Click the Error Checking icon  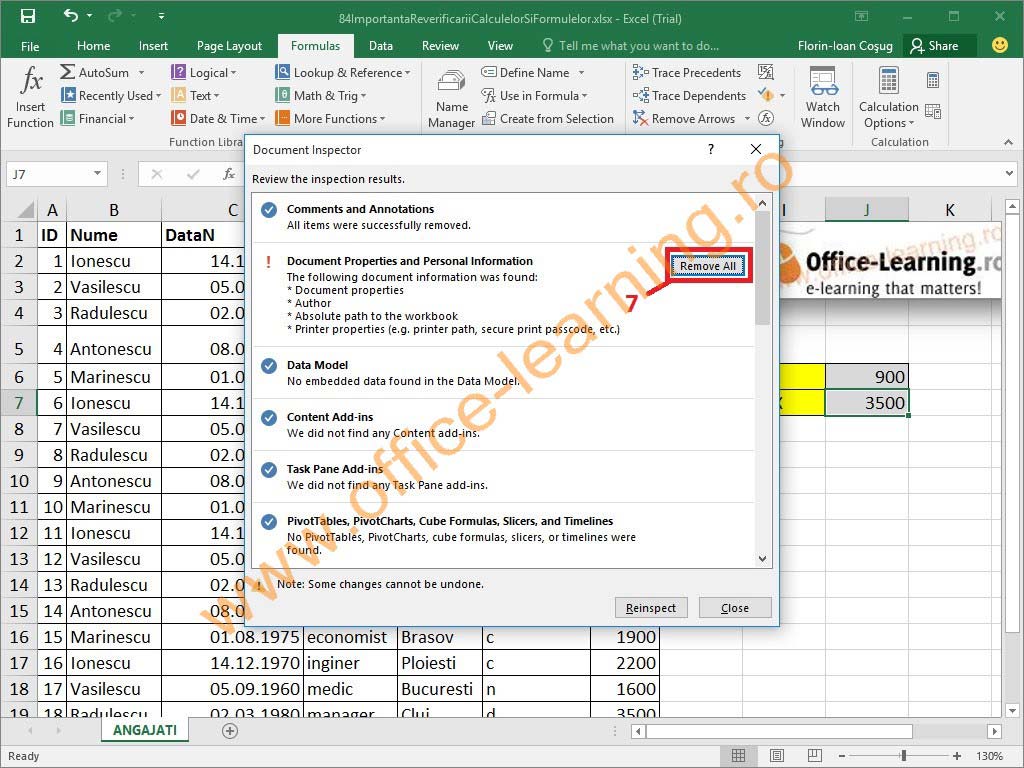point(766,95)
